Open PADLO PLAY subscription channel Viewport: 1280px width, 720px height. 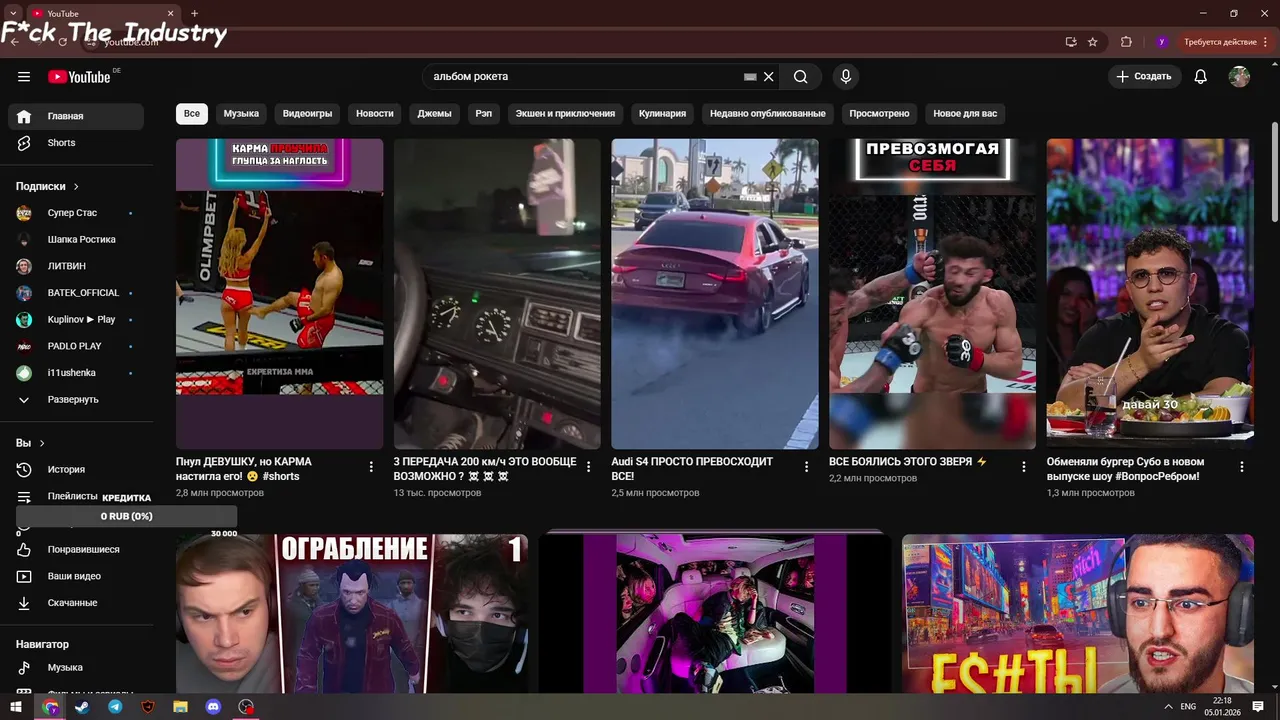coord(76,346)
